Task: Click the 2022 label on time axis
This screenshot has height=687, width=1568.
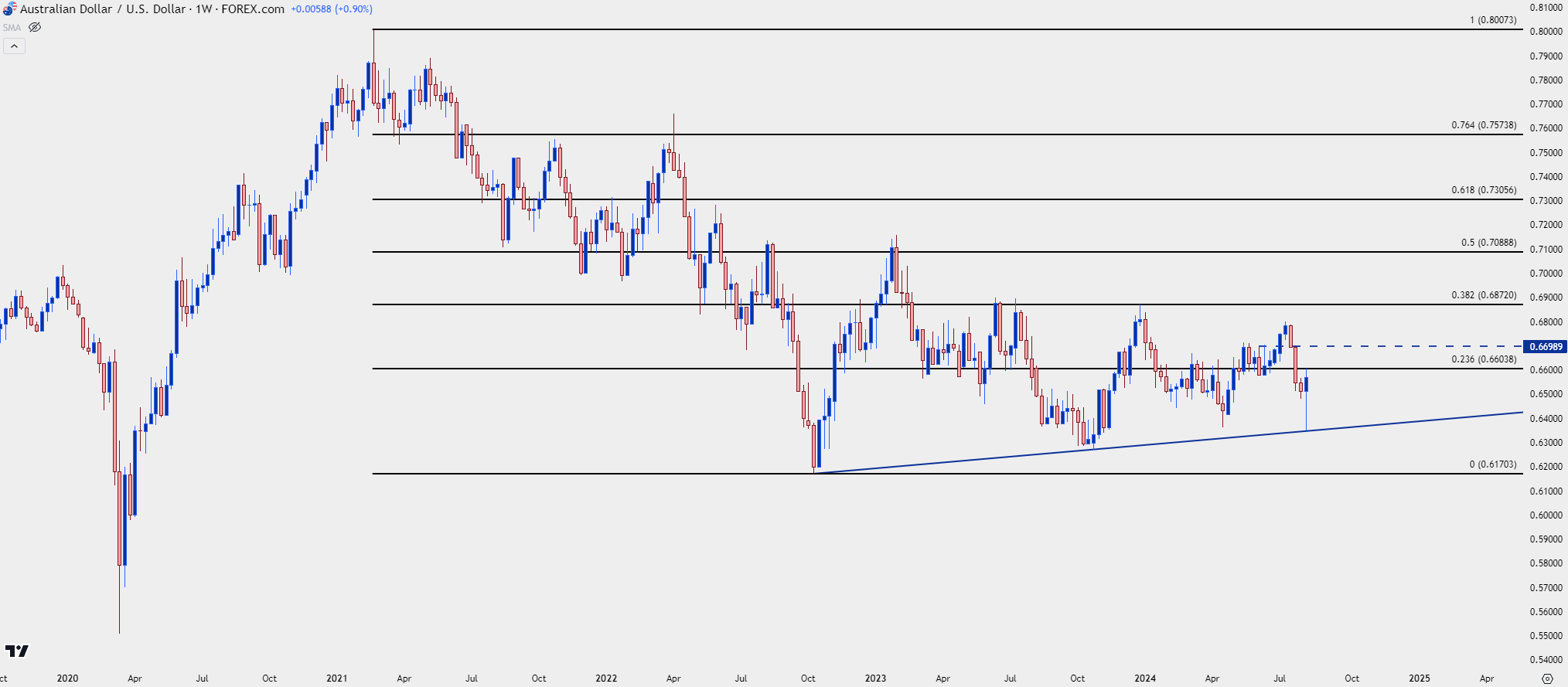Action: coord(606,678)
